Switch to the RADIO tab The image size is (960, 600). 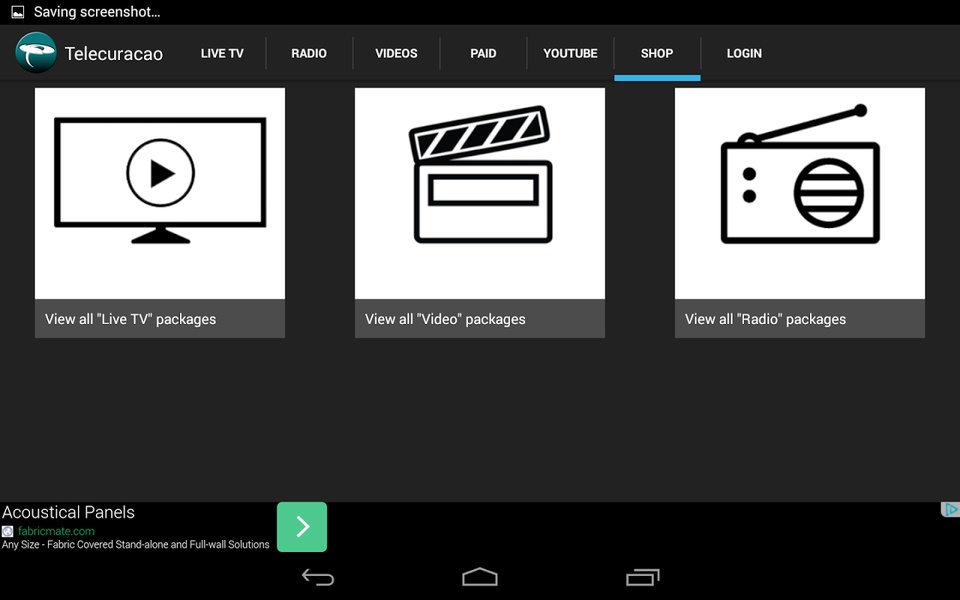pyautogui.click(x=309, y=53)
